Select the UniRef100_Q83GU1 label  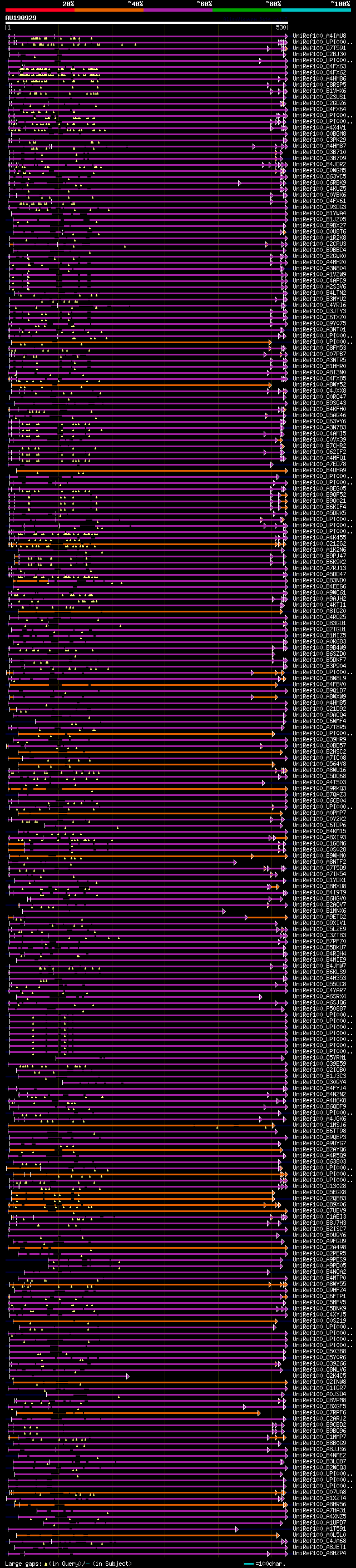point(319,624)
